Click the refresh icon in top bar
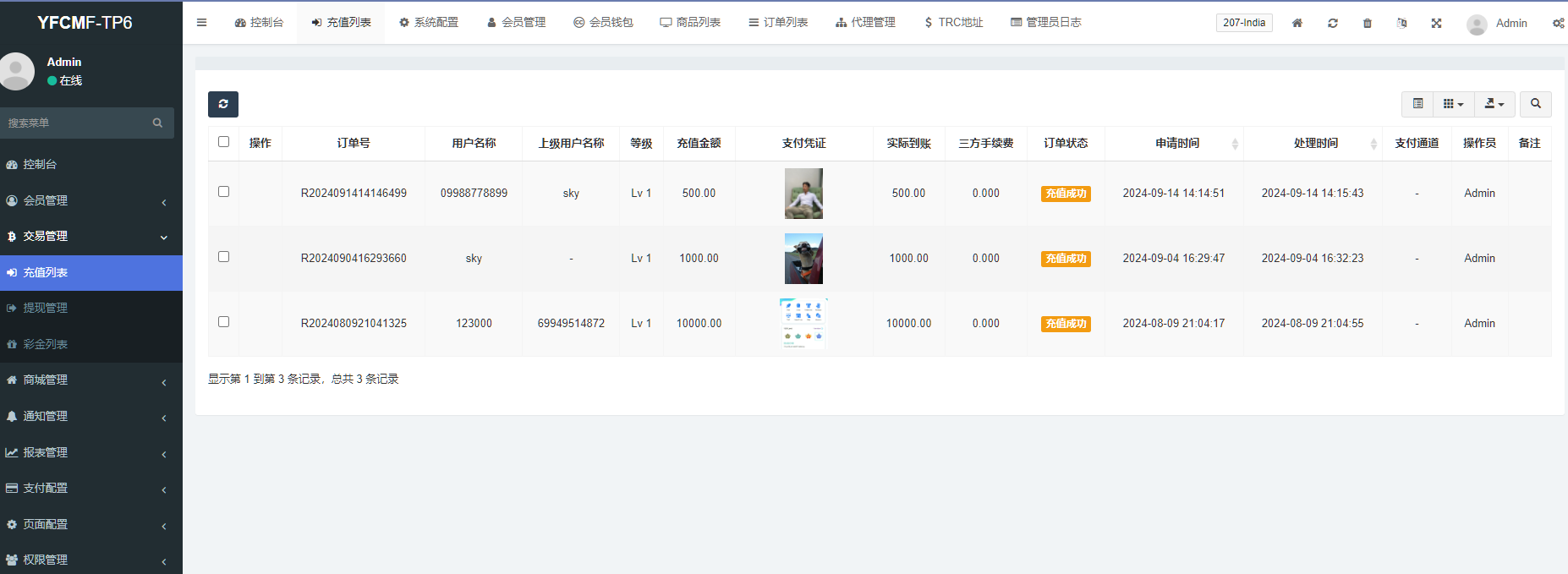Image resolution: width=1568 pixels, height=574 pixels. pos(1332,23)
